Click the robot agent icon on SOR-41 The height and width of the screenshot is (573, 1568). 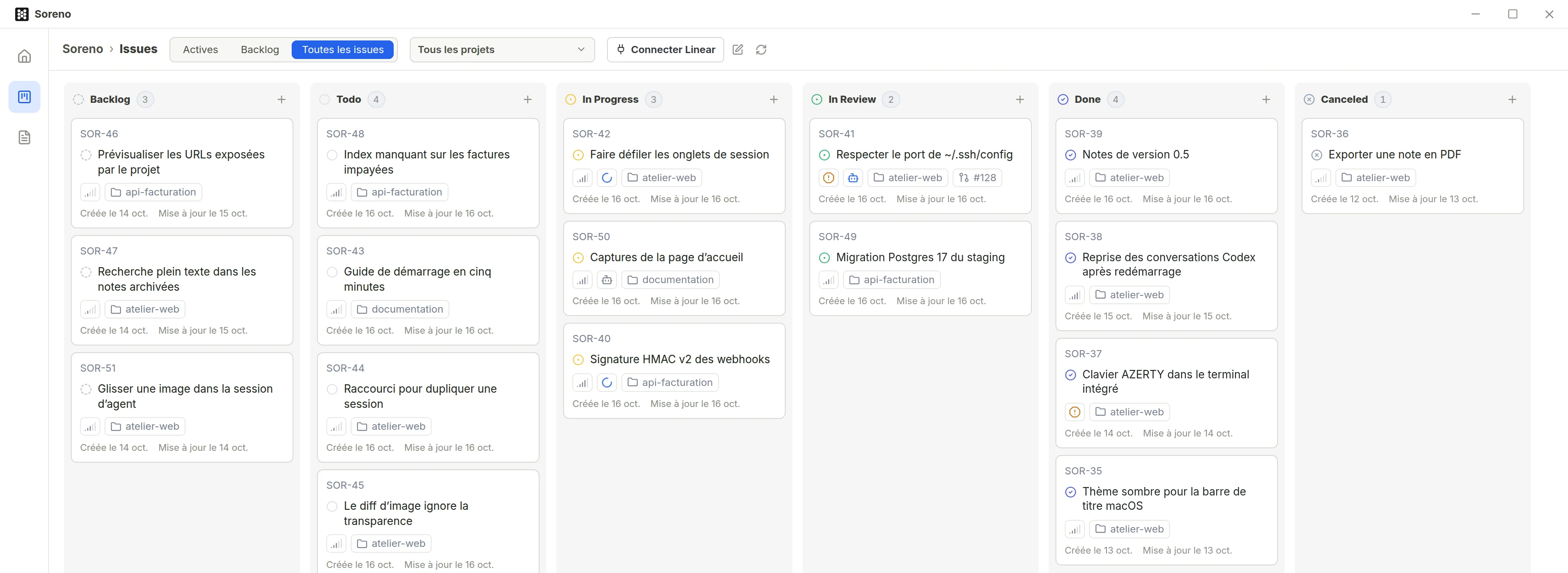[x=853, y=178]
